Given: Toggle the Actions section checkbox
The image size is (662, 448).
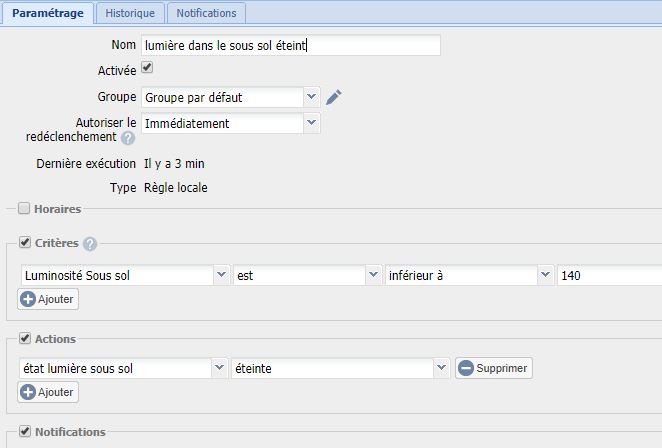Looking at the screenshot, I should [x=24, y=339].
